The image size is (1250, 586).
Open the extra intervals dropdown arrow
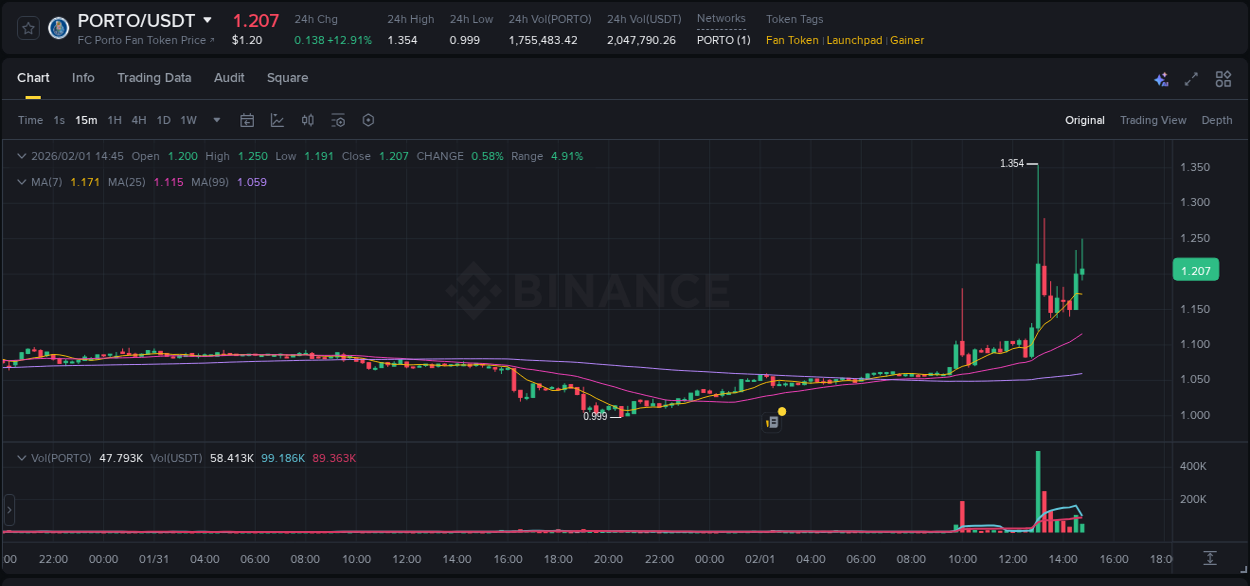[215, 120]
